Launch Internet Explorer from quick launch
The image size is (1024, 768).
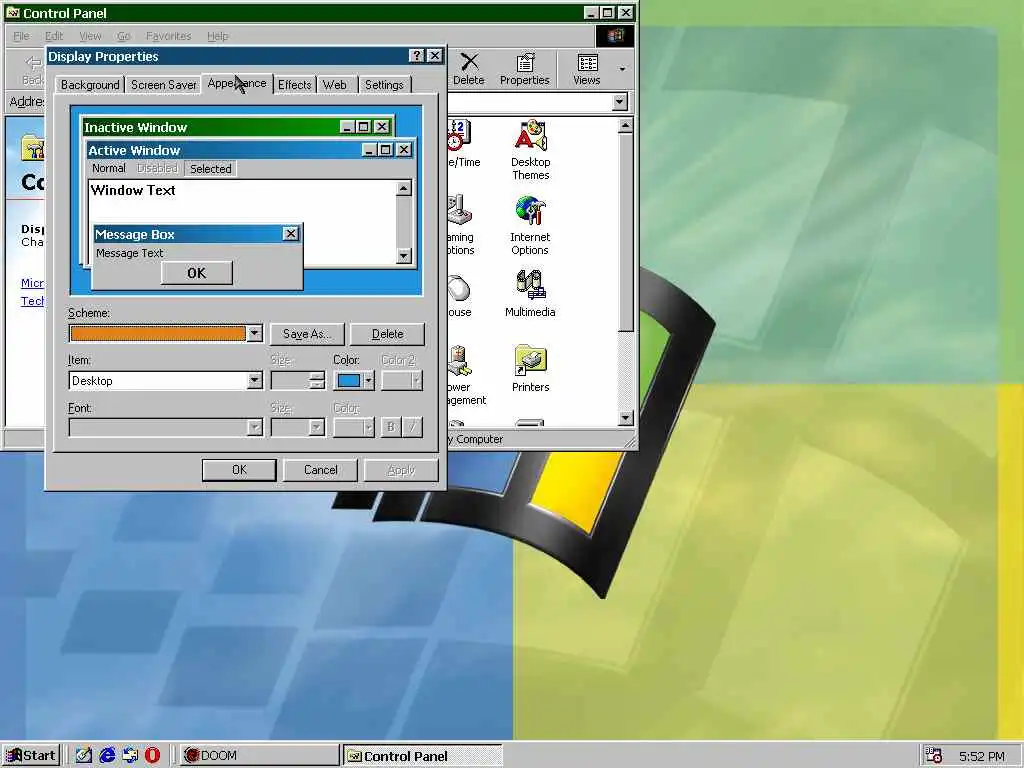(x=107, y=755)
